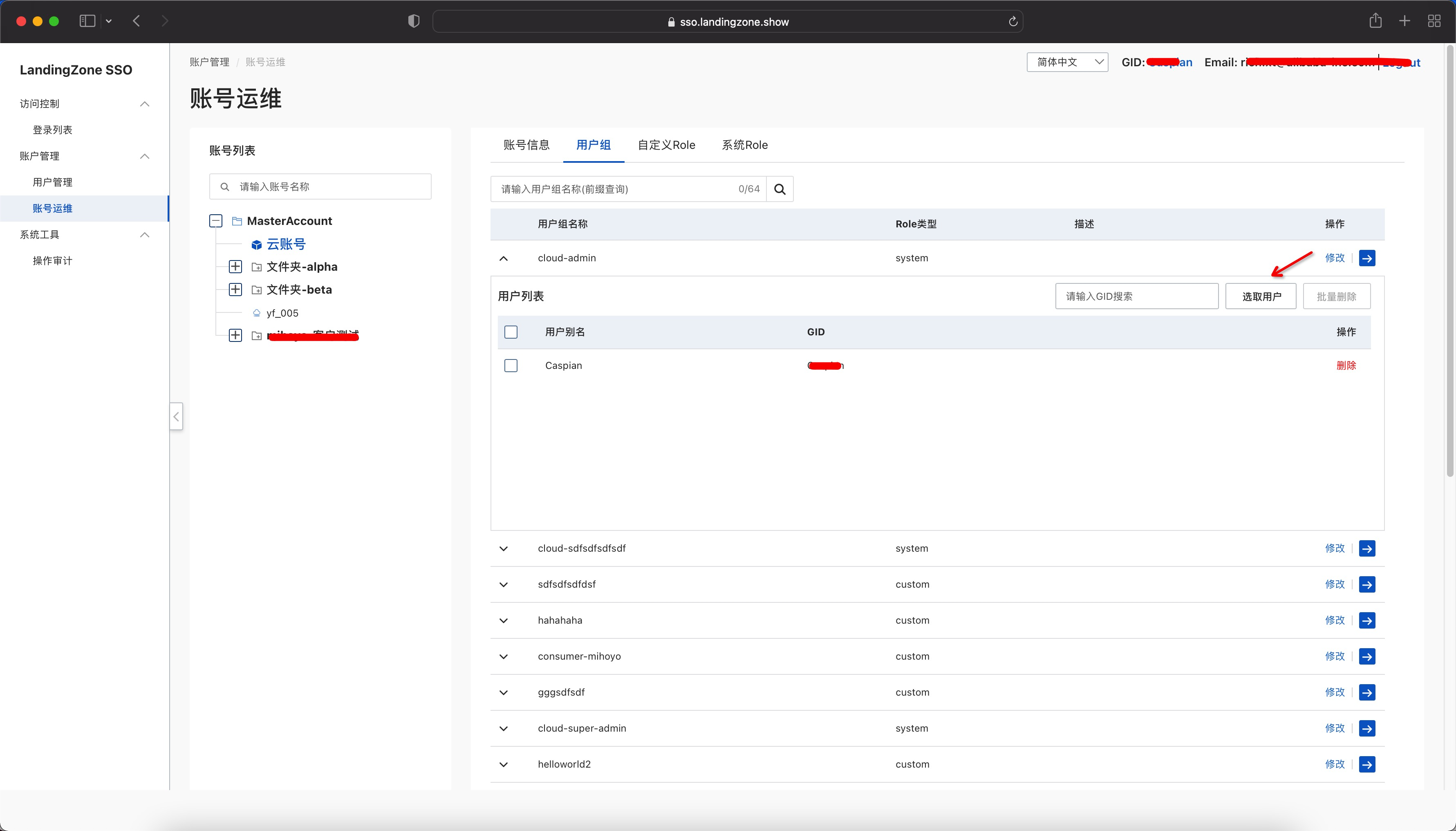The height and width of the screenshot is (831, 1456).
Task: Click Safari share icon
Action: point(1375,21)
